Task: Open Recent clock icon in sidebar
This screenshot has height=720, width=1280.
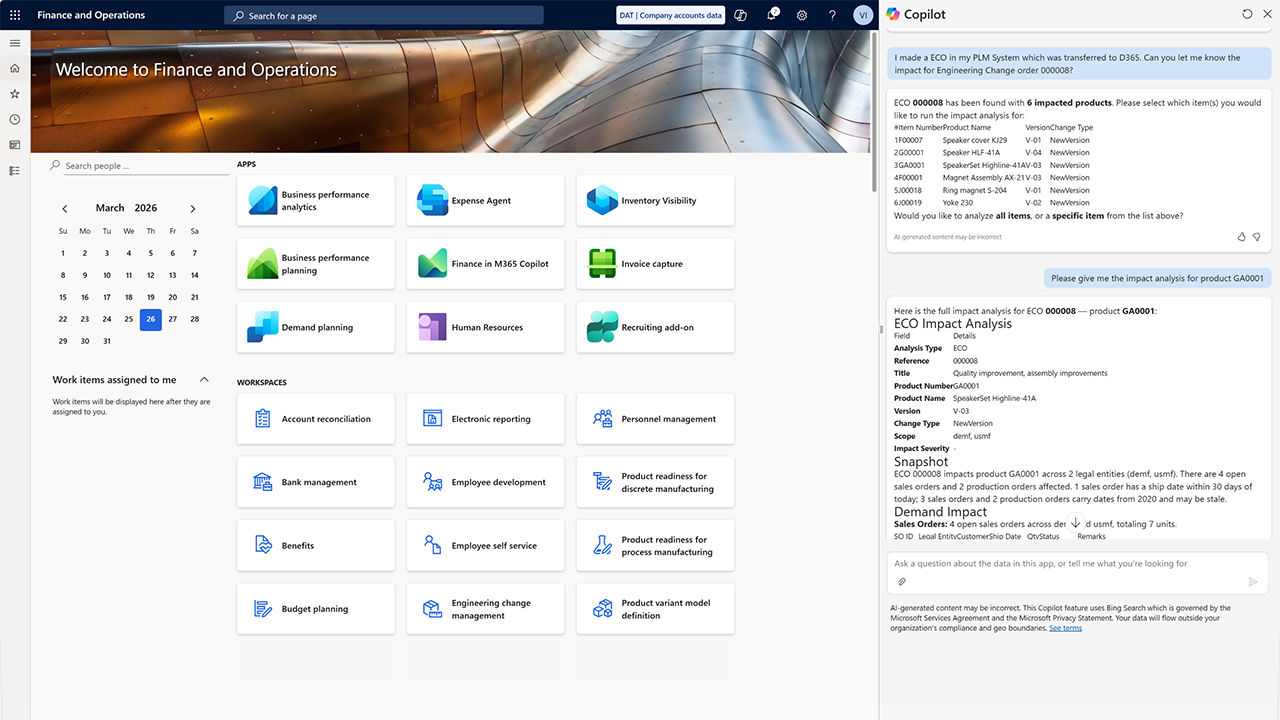Action: (15, 119)
